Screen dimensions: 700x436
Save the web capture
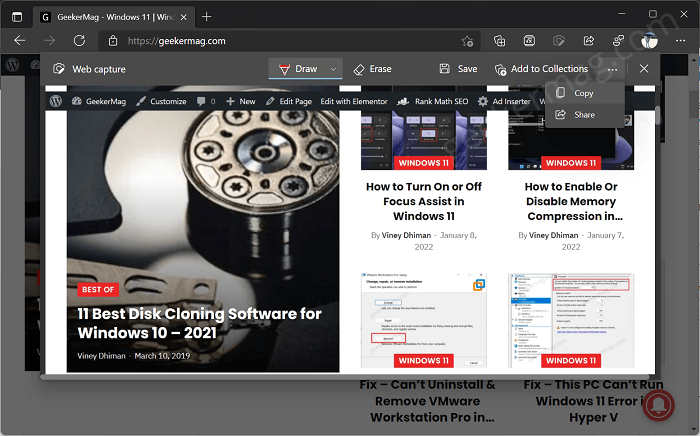point(458,69)
